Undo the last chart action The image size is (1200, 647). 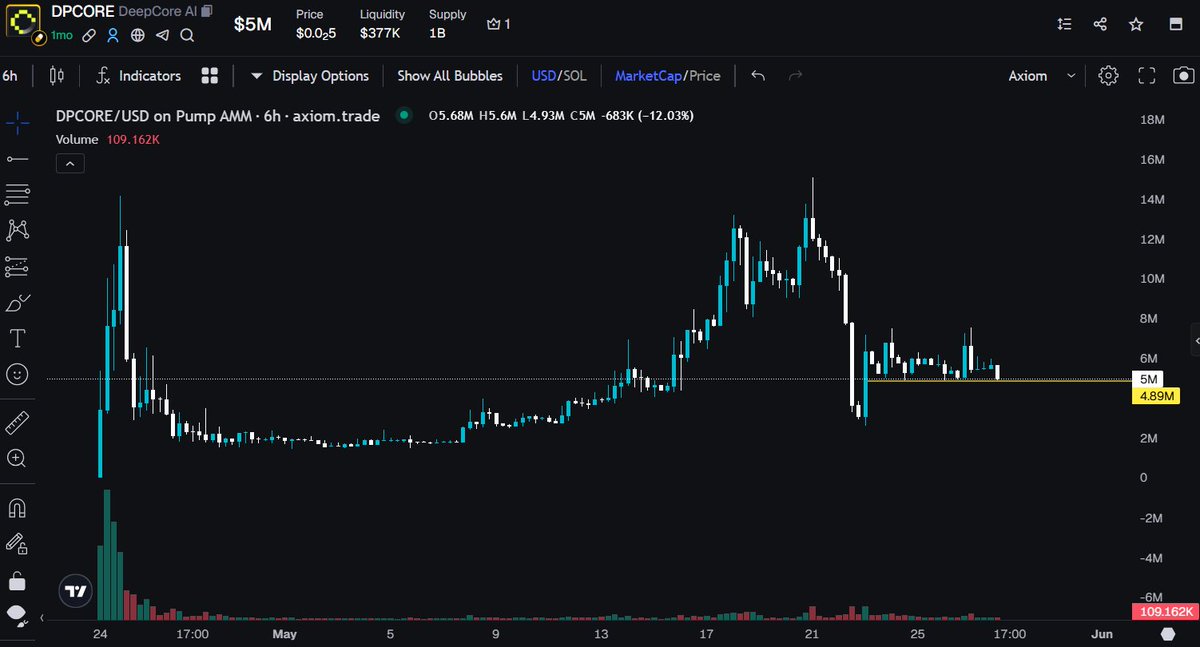click(x=758, y=76)
